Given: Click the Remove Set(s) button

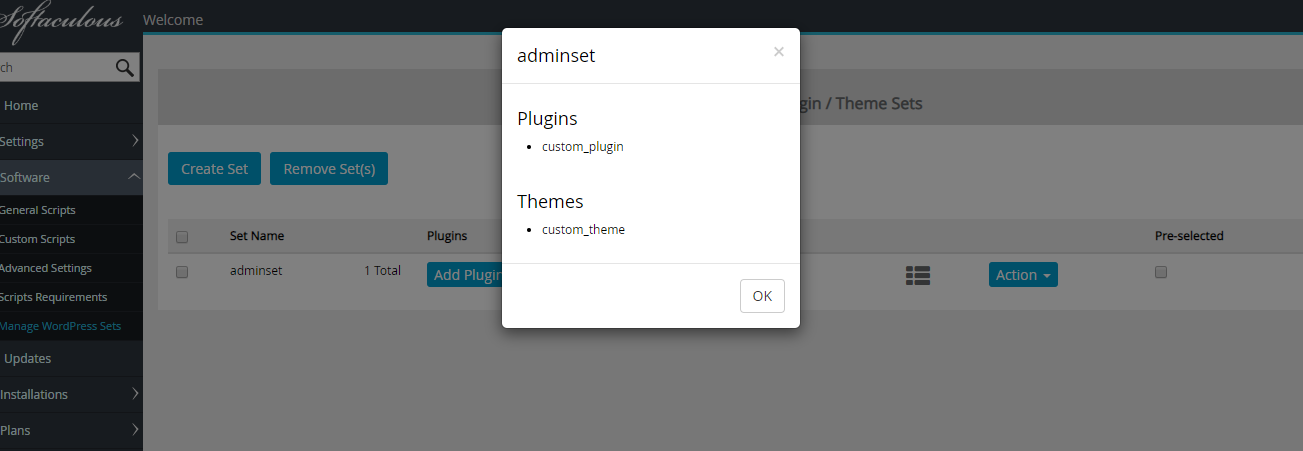Looking at the screenshot, I should 329,169.
